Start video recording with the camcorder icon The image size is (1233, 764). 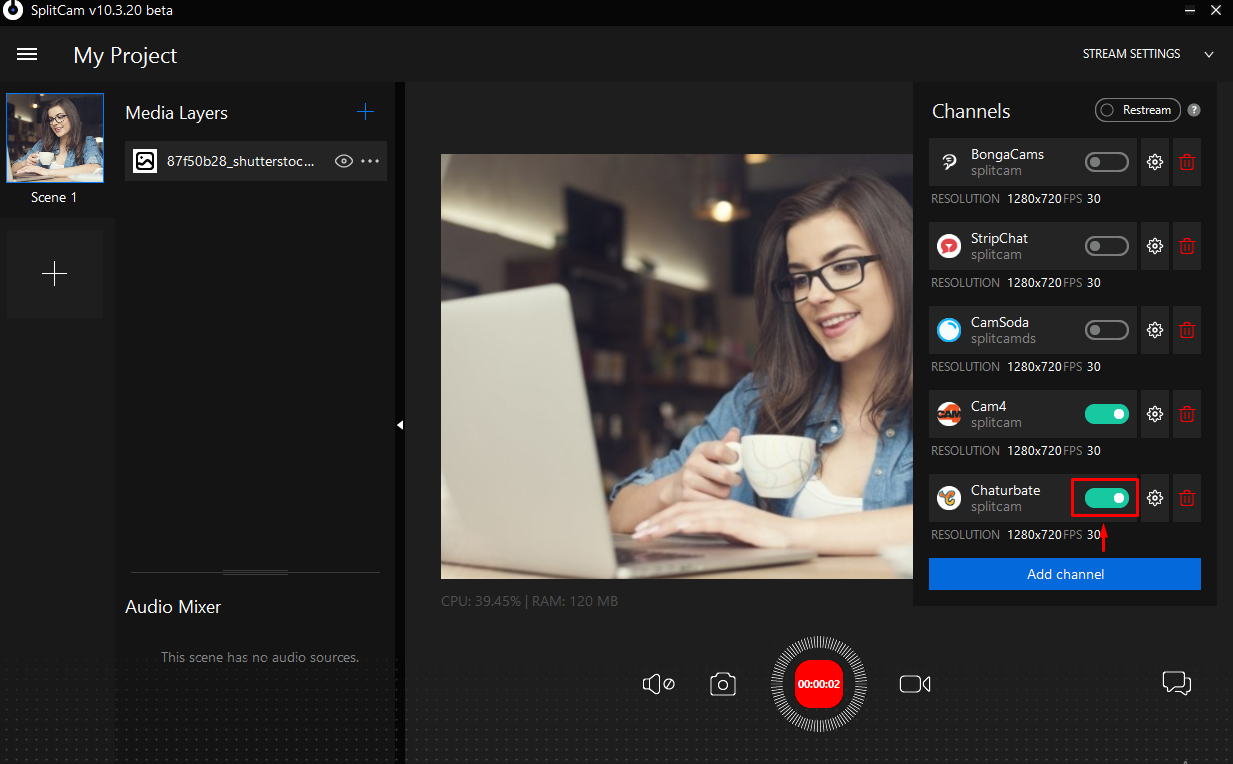click(x=914, y=684)
